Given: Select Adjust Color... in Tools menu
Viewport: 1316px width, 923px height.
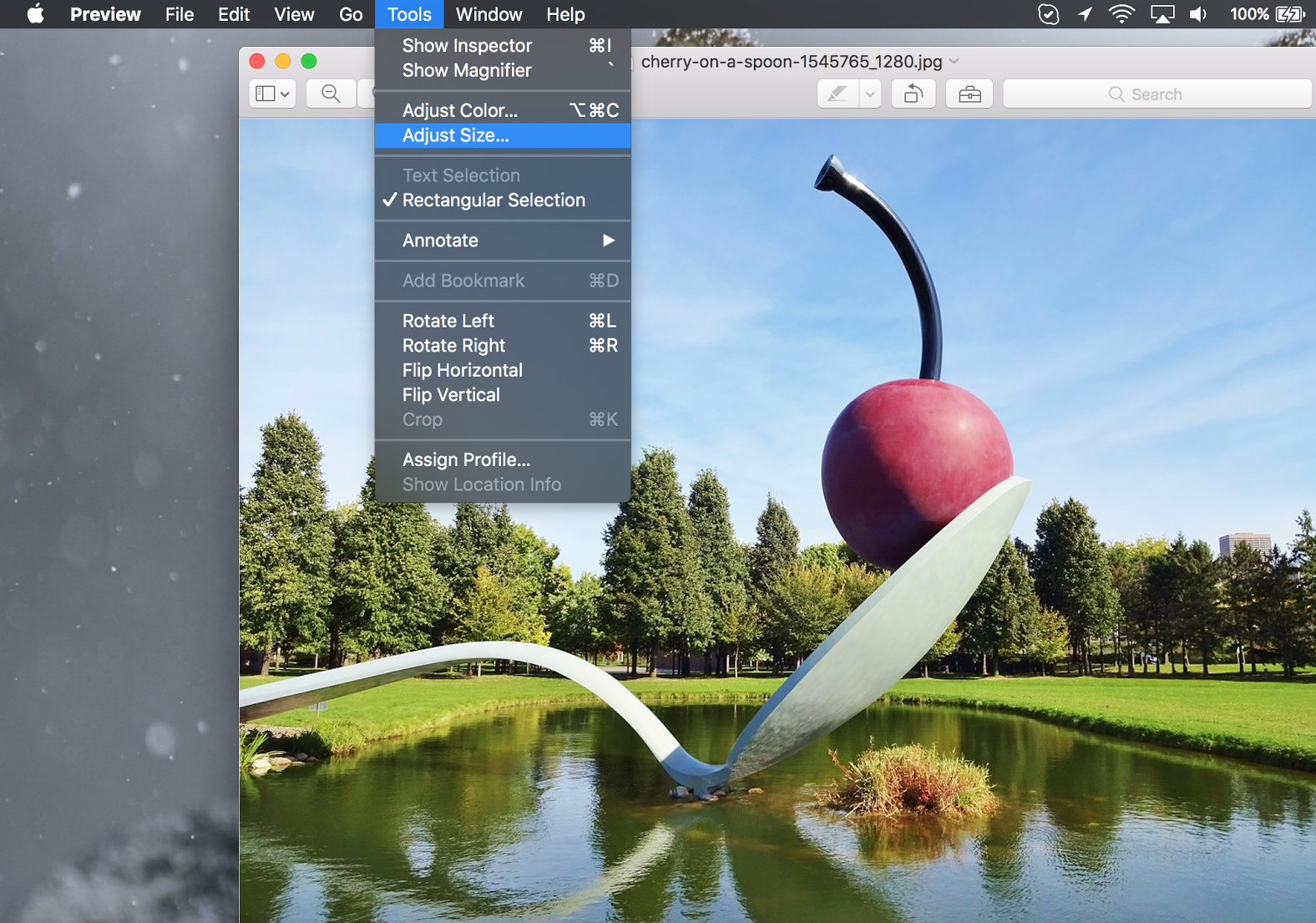Looking at the screenshot, I should tap(503, 110).
